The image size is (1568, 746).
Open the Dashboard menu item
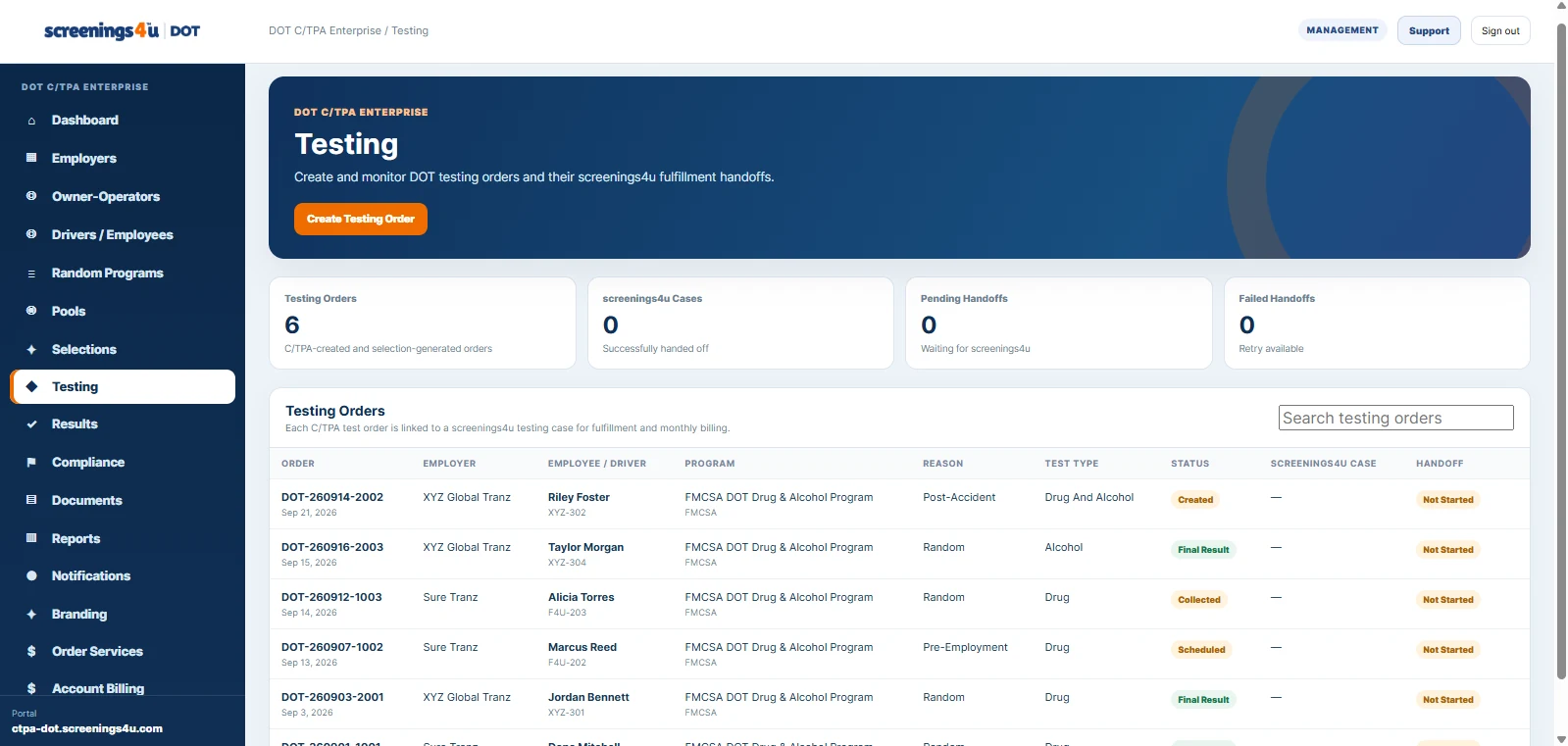(123, 121)
